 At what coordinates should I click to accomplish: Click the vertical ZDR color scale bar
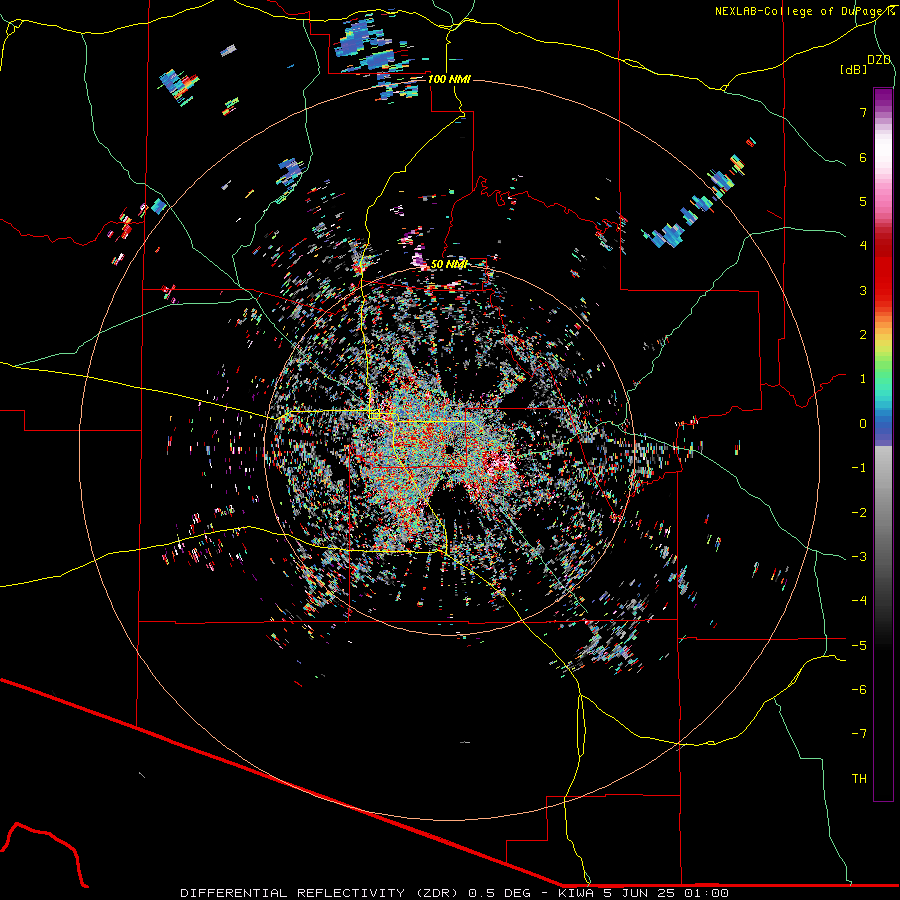tap(883, 444)
